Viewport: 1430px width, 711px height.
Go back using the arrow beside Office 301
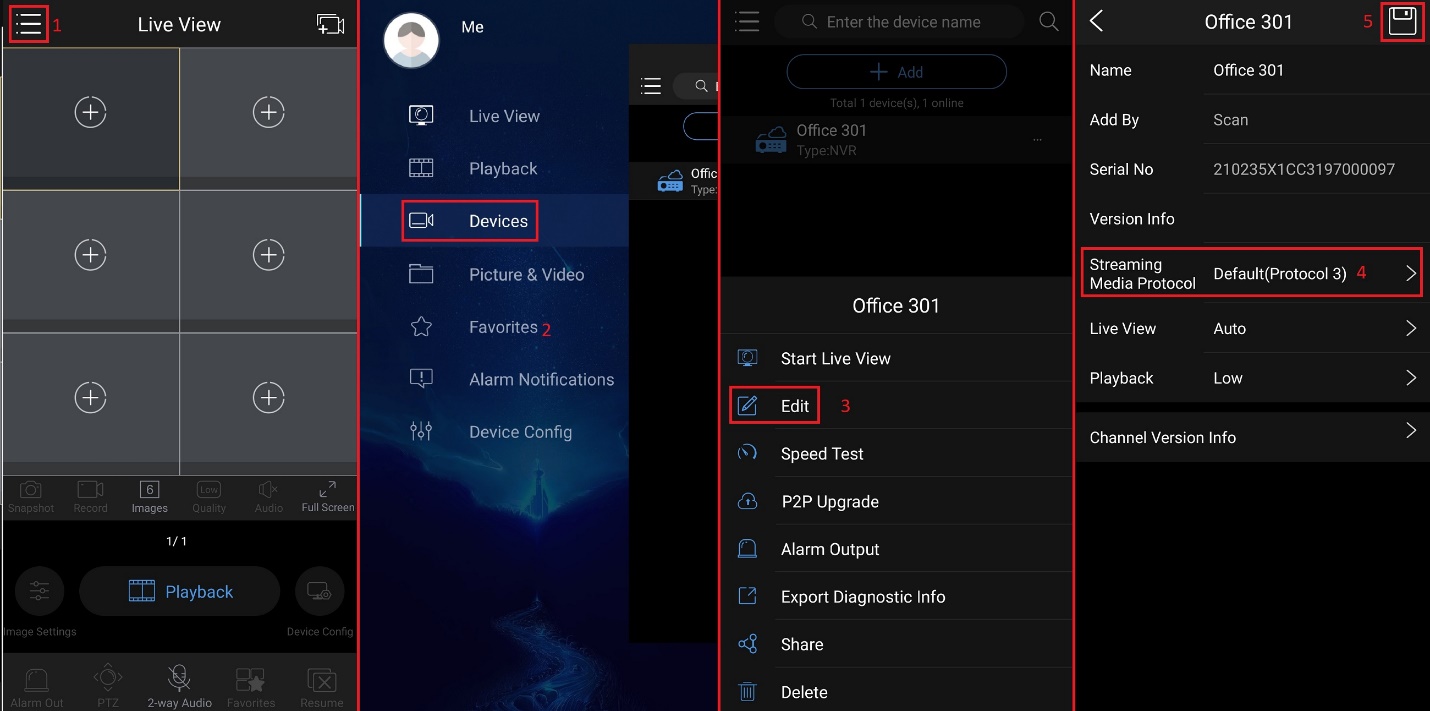(x=1097, y=22)
